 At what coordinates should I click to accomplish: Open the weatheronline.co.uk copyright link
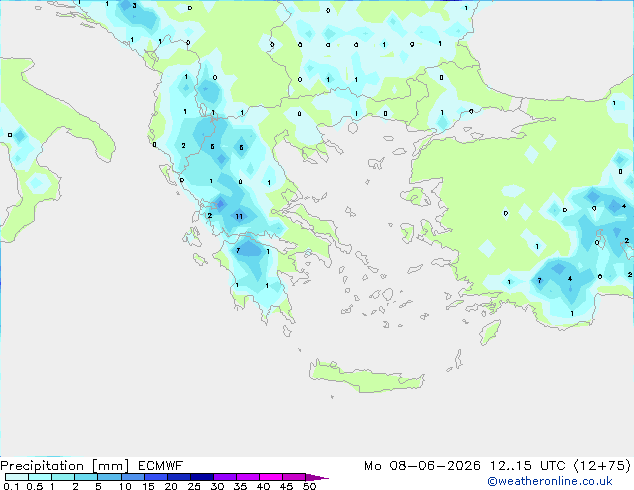coord(550,481)
